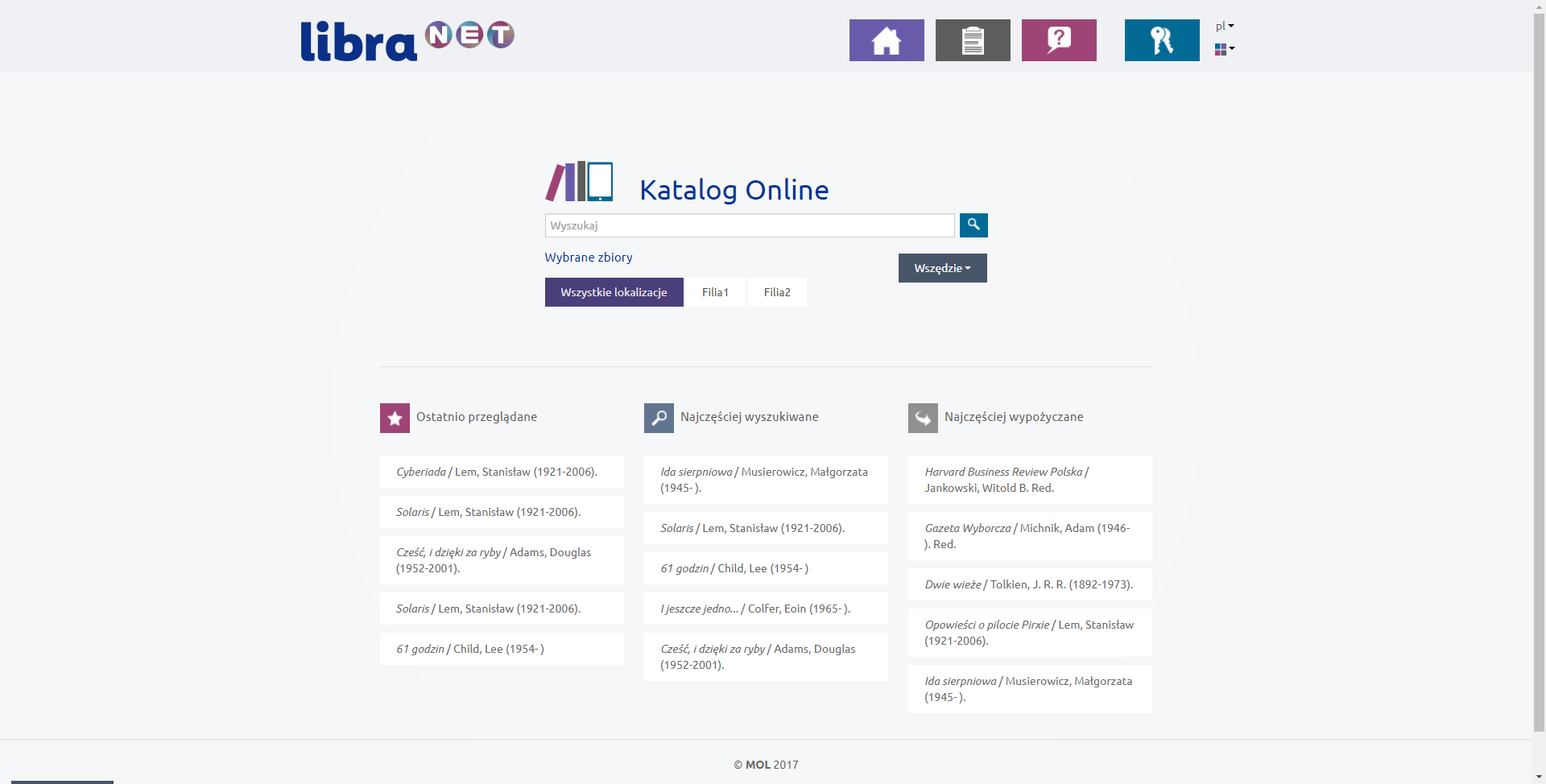
Task: Open I jeszcze jedno... by Colfer
Action: 766,609
